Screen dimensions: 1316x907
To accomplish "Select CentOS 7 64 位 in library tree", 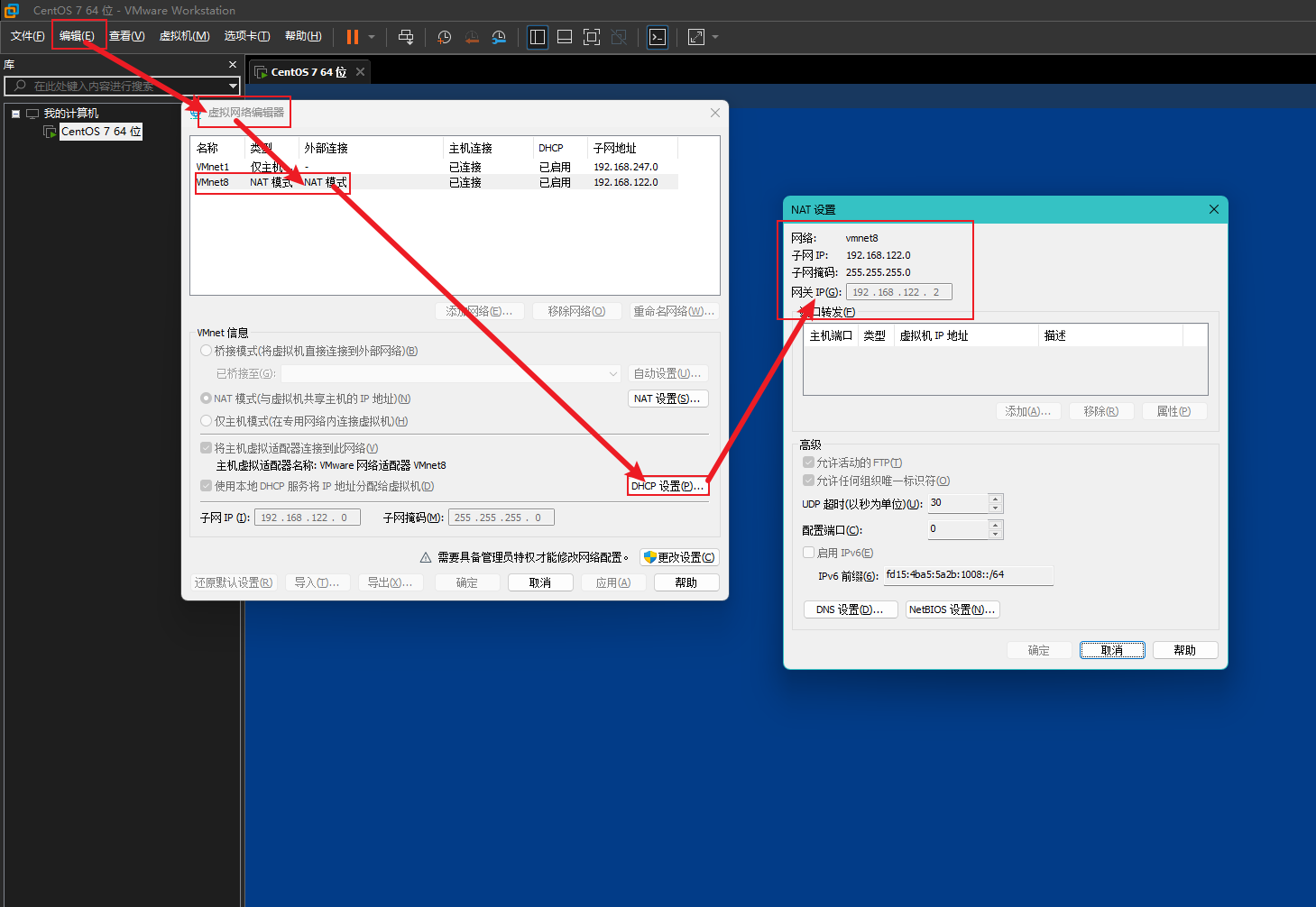I will 100,132.
